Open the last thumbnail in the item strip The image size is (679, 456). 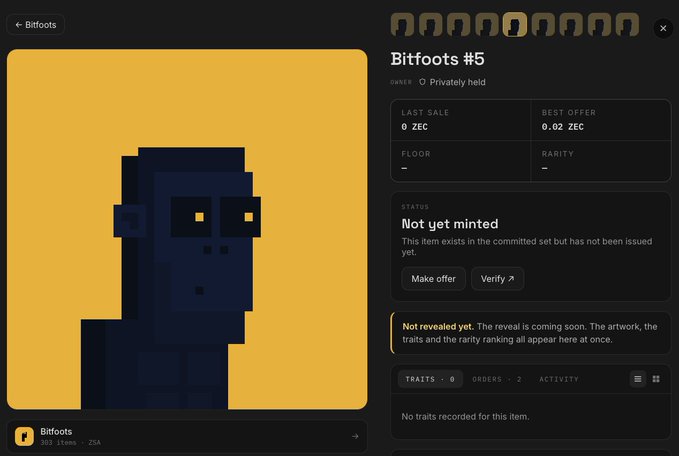pos(627,24)
